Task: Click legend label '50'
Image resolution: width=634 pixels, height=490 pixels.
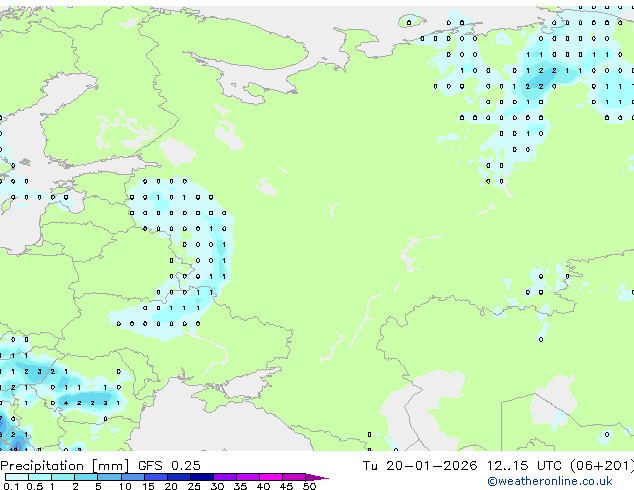Action: 309,486
